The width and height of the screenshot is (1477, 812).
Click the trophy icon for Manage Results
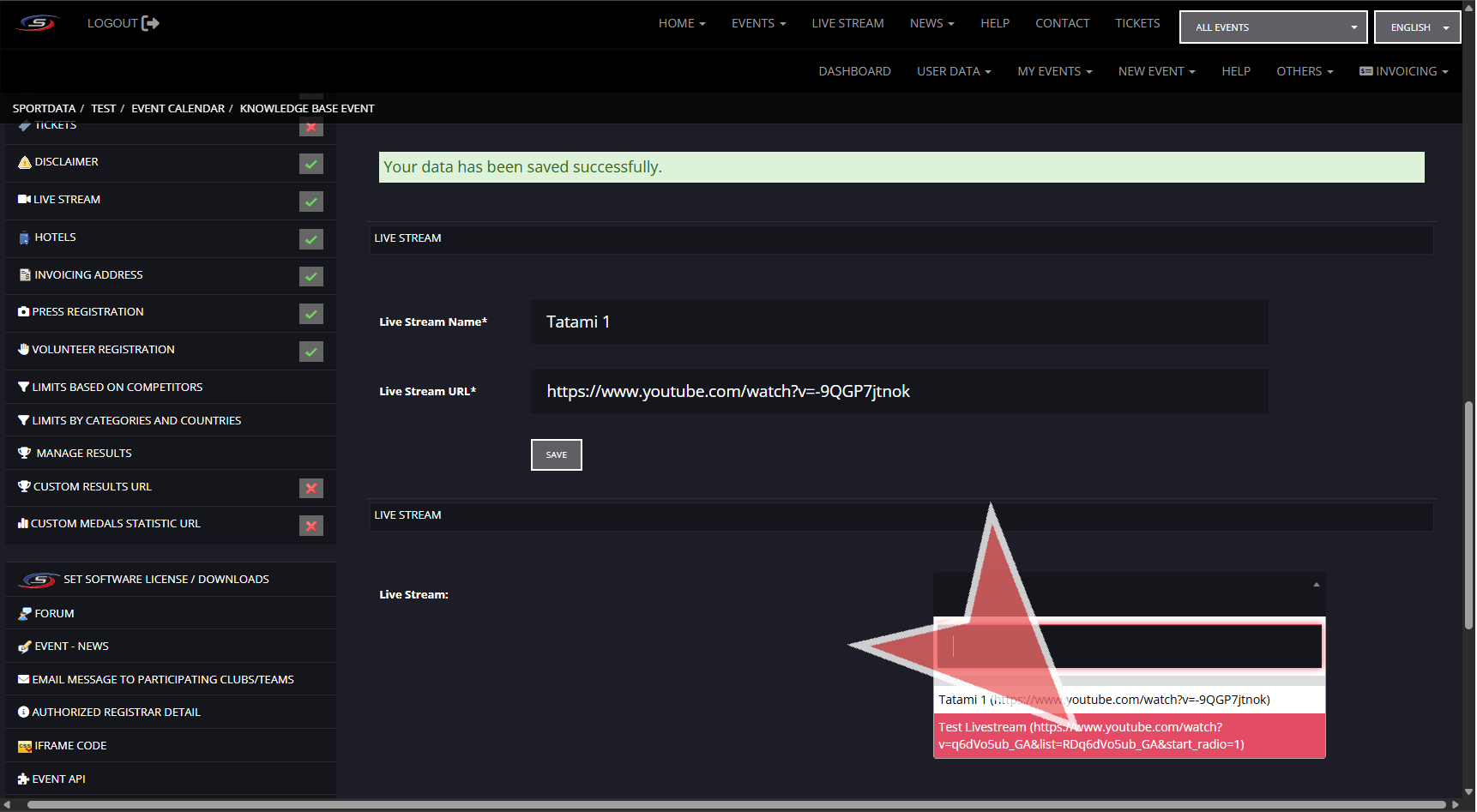point(25,454)
